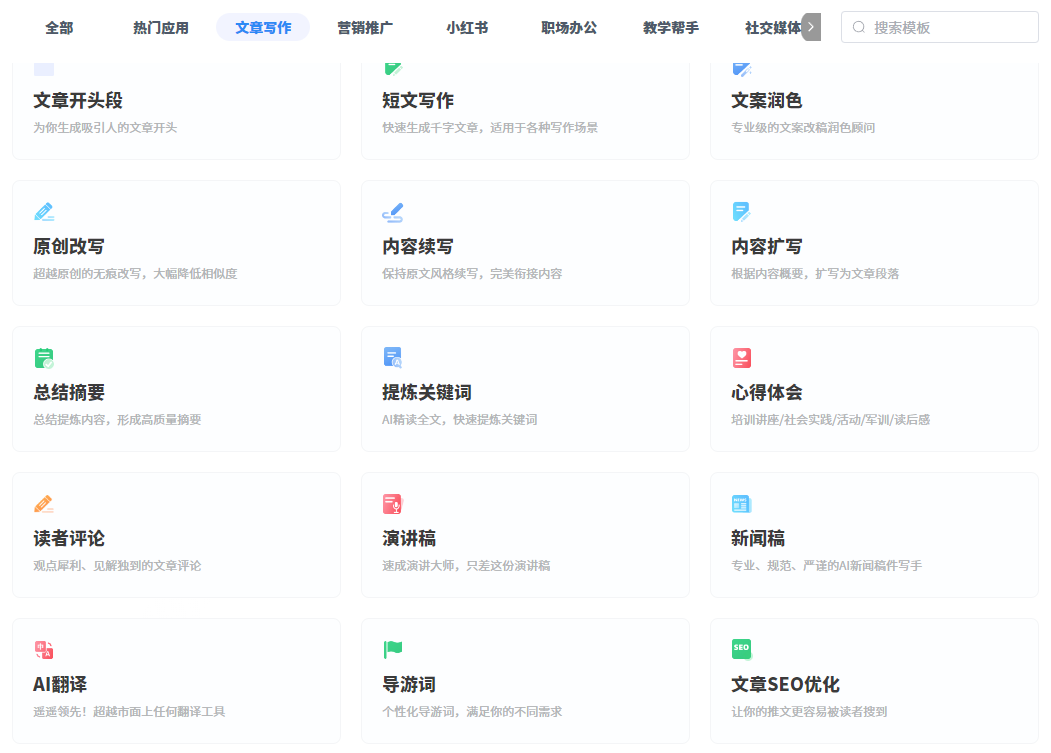Click description AI精读全文，快速提炼关键词
1051x753 pixels.
pos(460,420)
